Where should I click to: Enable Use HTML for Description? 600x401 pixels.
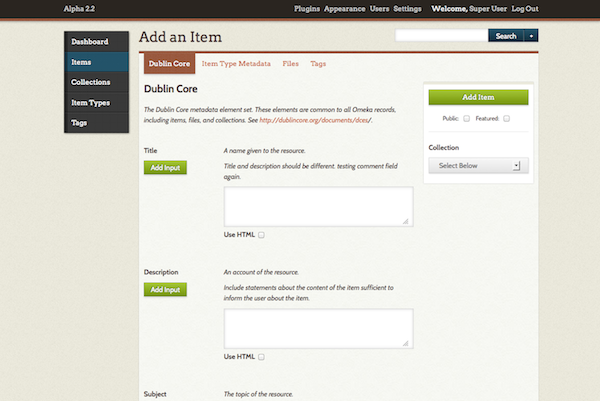261,357
